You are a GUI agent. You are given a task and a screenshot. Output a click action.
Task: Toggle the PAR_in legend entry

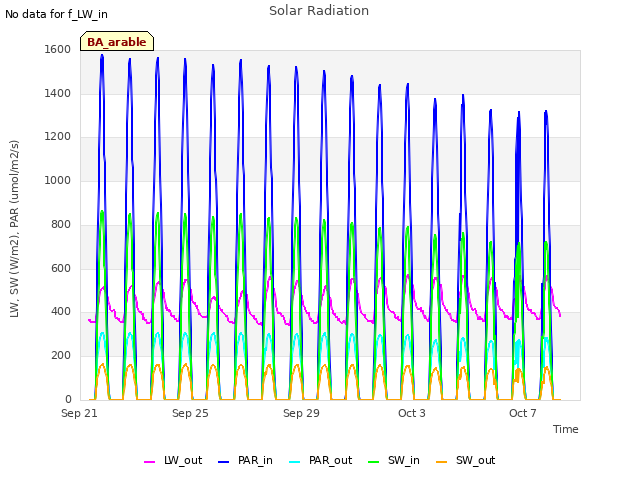[245, 461]
